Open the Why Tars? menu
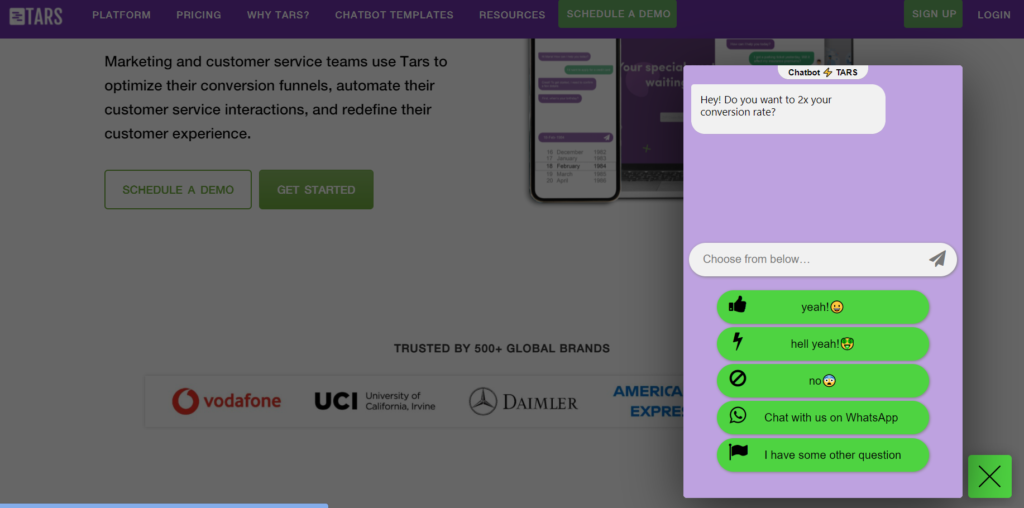Screen dimensions: 1024x508 [278, 15]
